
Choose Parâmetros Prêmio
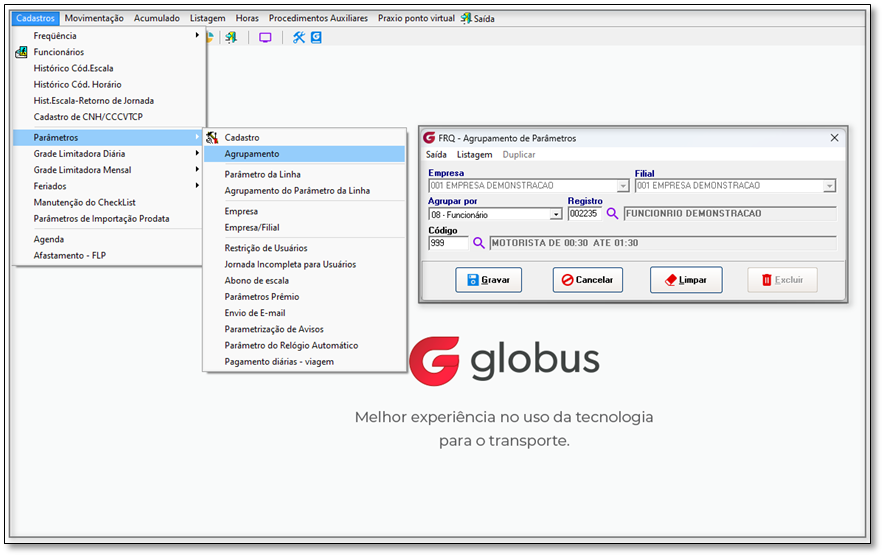pos(304,297)
